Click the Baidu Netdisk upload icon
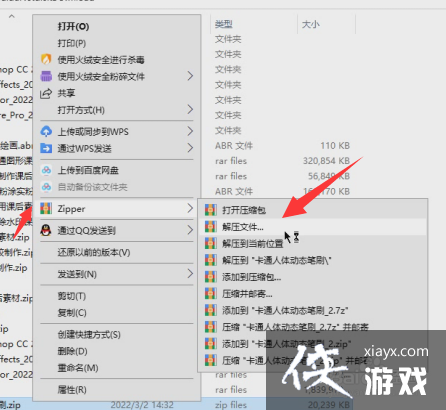Image resolution: width=446 pixels, height=410 pixels. (46, 170)
